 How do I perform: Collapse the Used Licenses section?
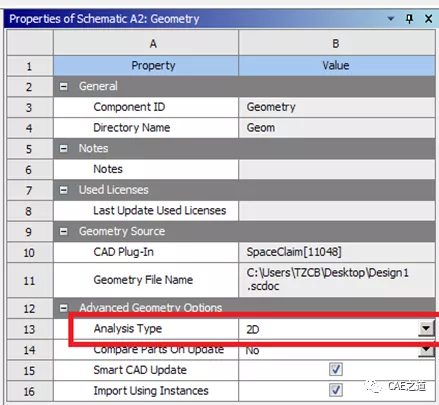(x=63, y=190)
